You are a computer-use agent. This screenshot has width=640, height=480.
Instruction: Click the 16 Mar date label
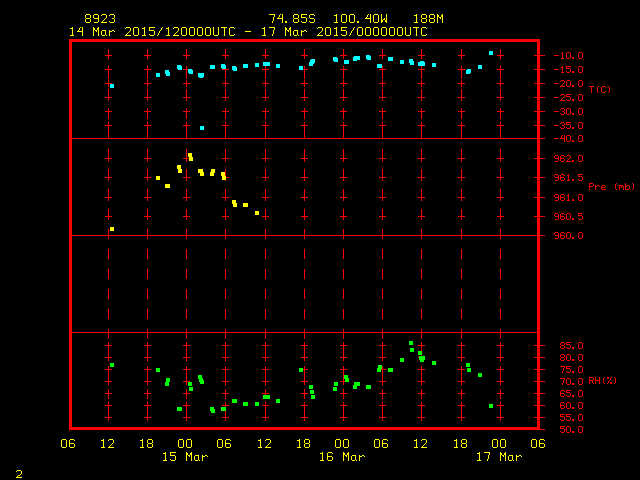pyautogui.click(x=341, y=457)
